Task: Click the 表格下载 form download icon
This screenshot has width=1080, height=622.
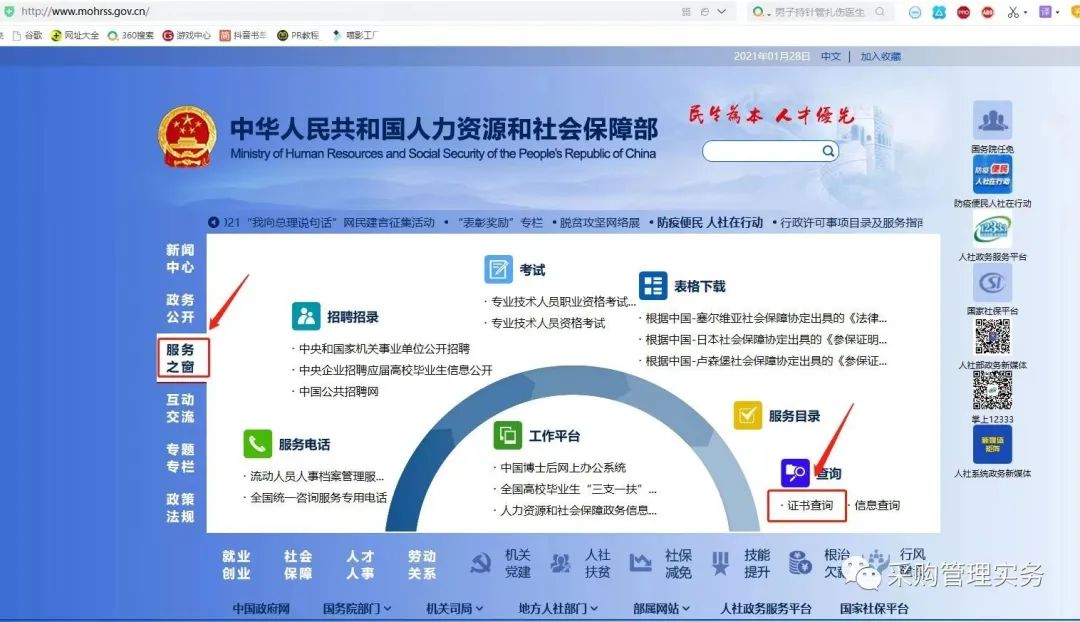Action: [653, 285]
